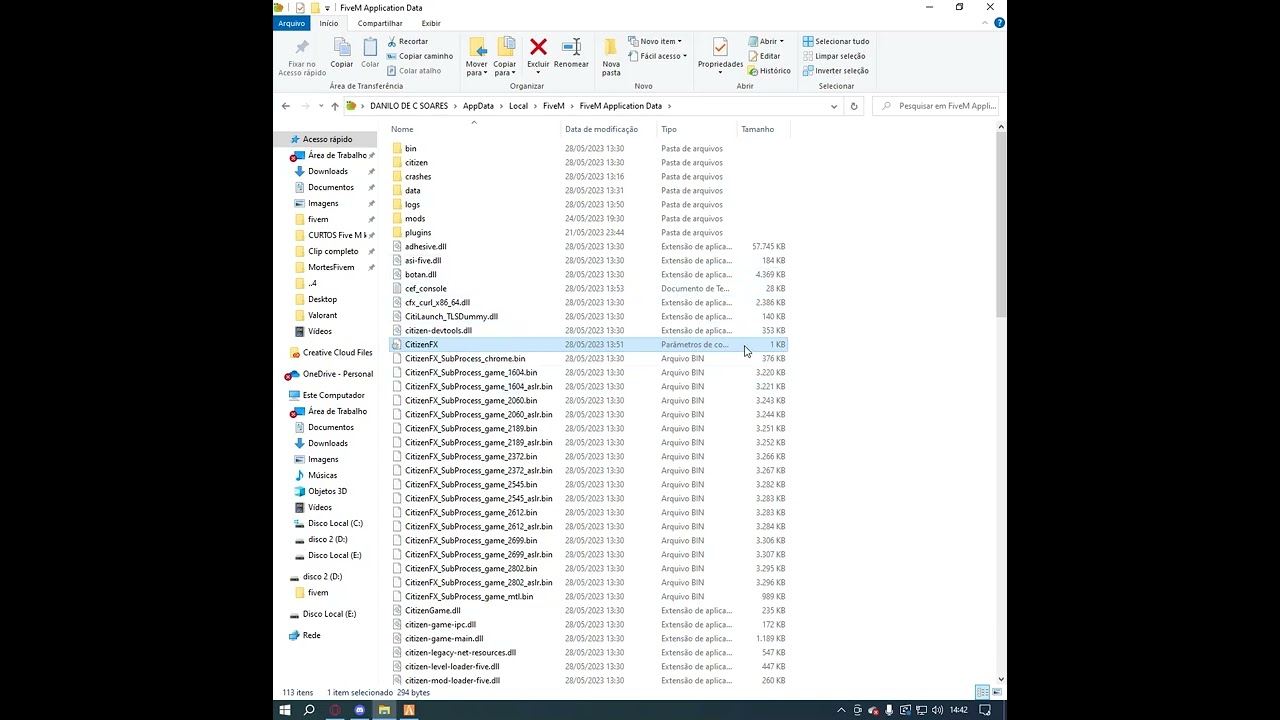The image size is (1280, 720).
Task: Open taskbar search magnifier
Action: 309,710
